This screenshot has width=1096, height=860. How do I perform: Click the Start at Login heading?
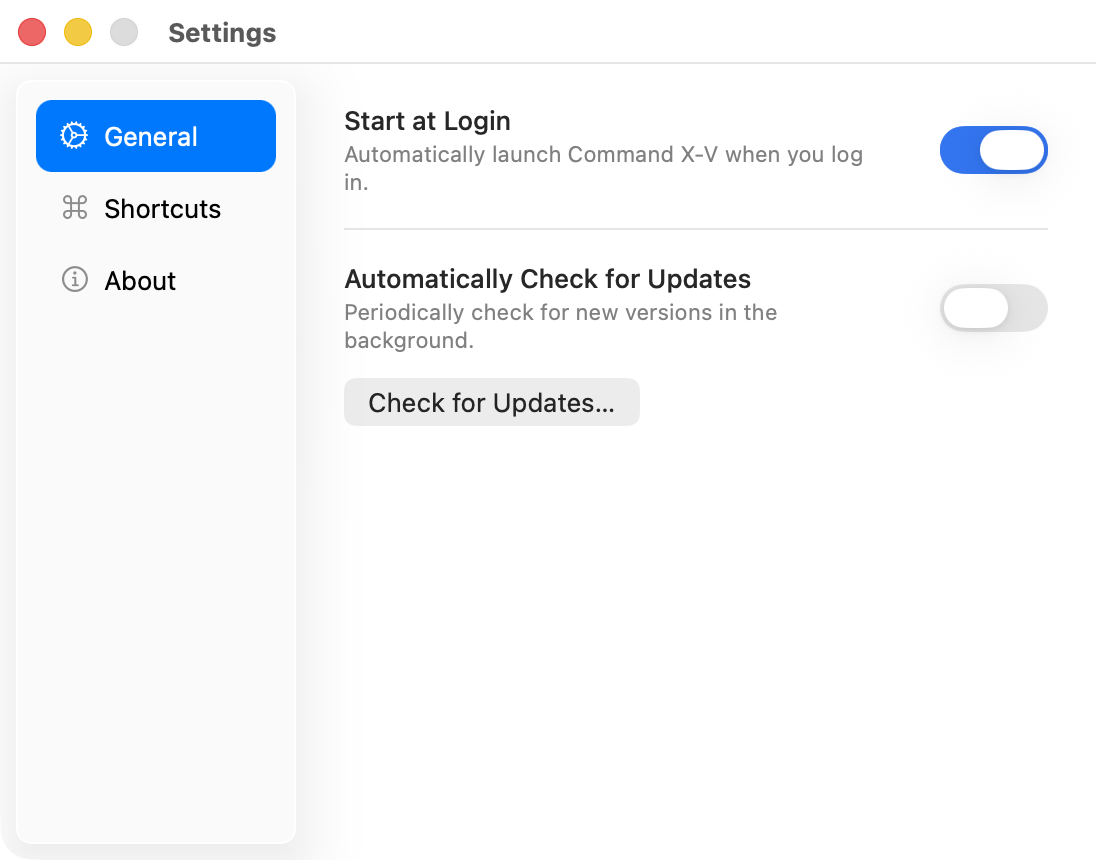pyautogui.click(x=427, y=121)
